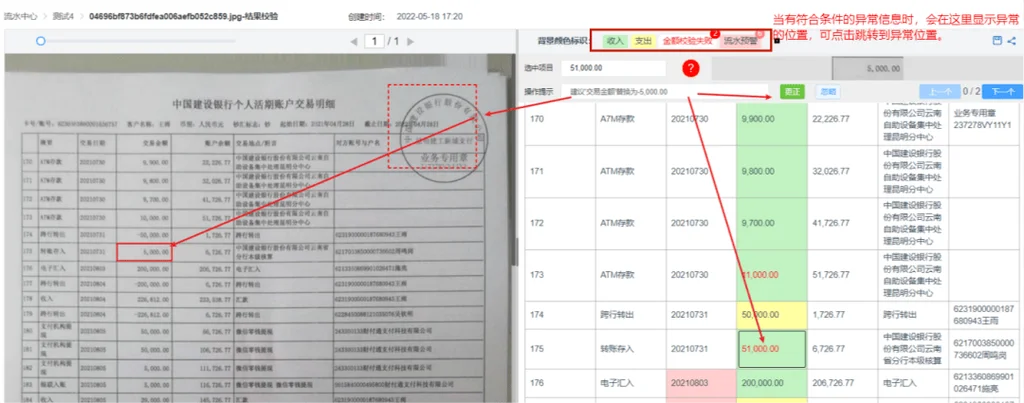Viewport: 1024px width, 403px height.
Task: Select the green 收入 color tag
Action: coord(615,40)
